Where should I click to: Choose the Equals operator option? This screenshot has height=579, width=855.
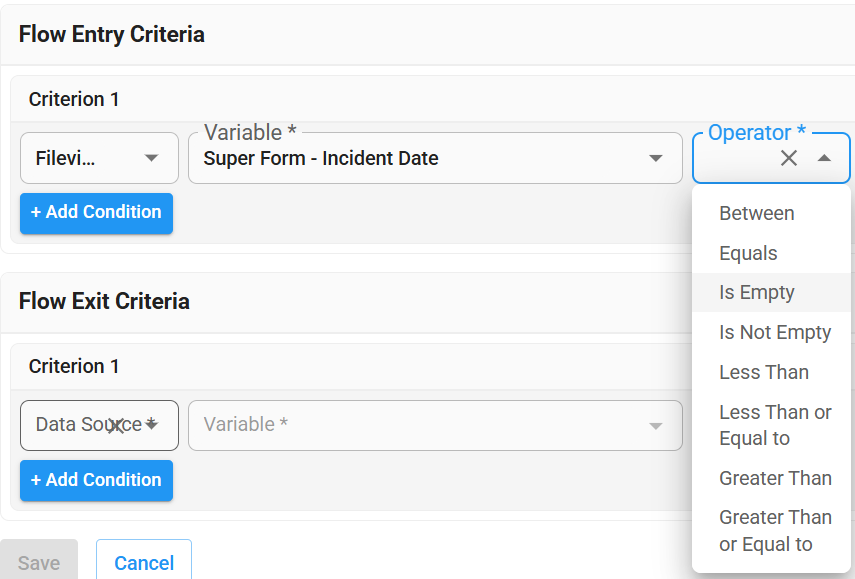click(748, 253)
